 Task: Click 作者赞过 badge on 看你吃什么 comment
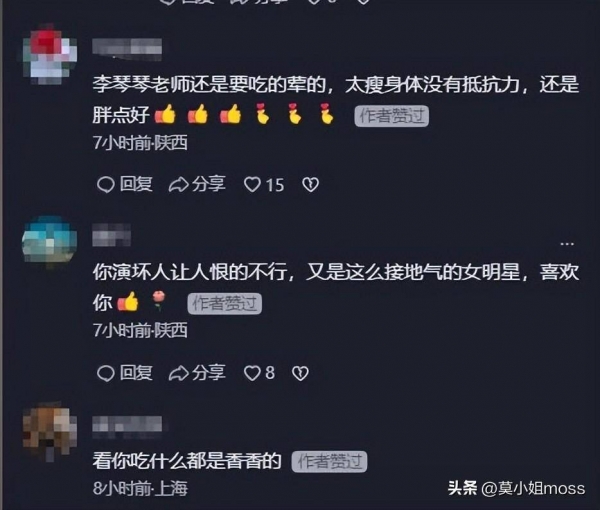329,461
